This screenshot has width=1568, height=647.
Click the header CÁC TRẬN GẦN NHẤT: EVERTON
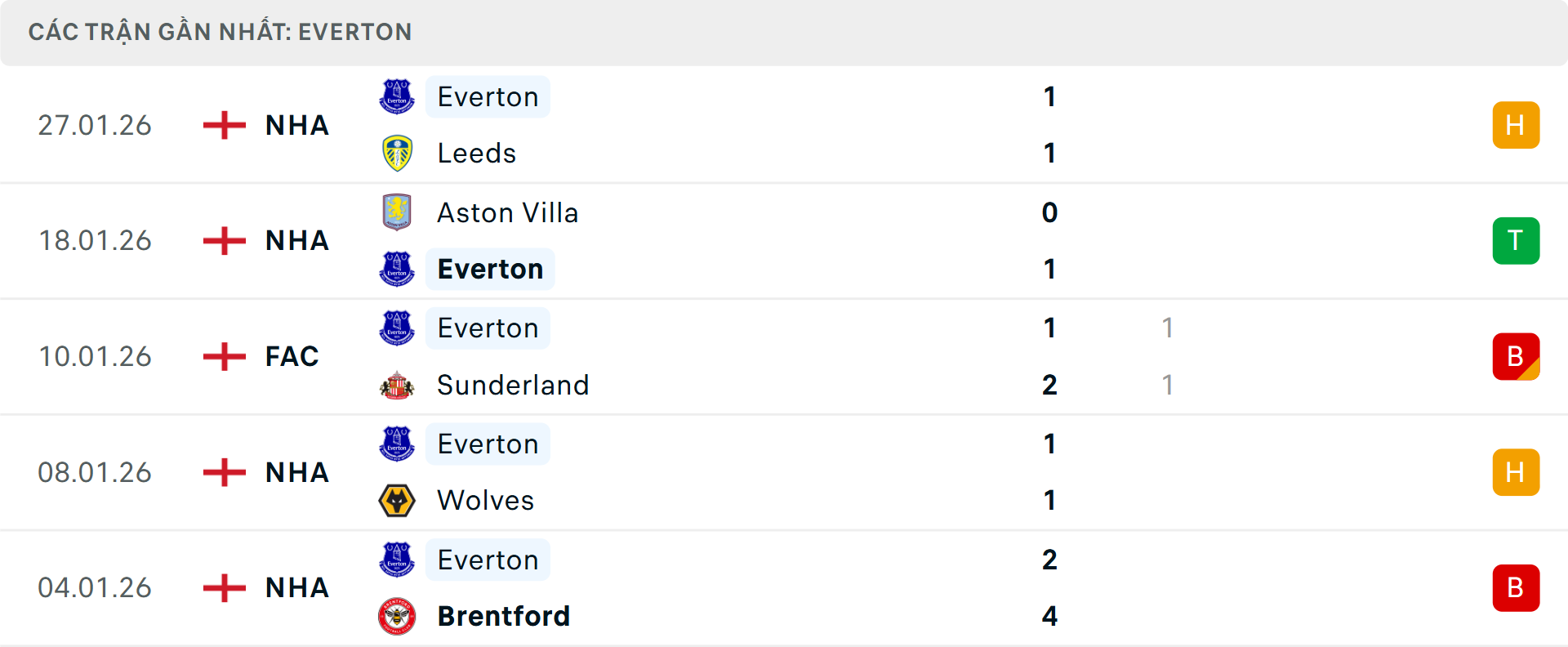pos(220,32)
